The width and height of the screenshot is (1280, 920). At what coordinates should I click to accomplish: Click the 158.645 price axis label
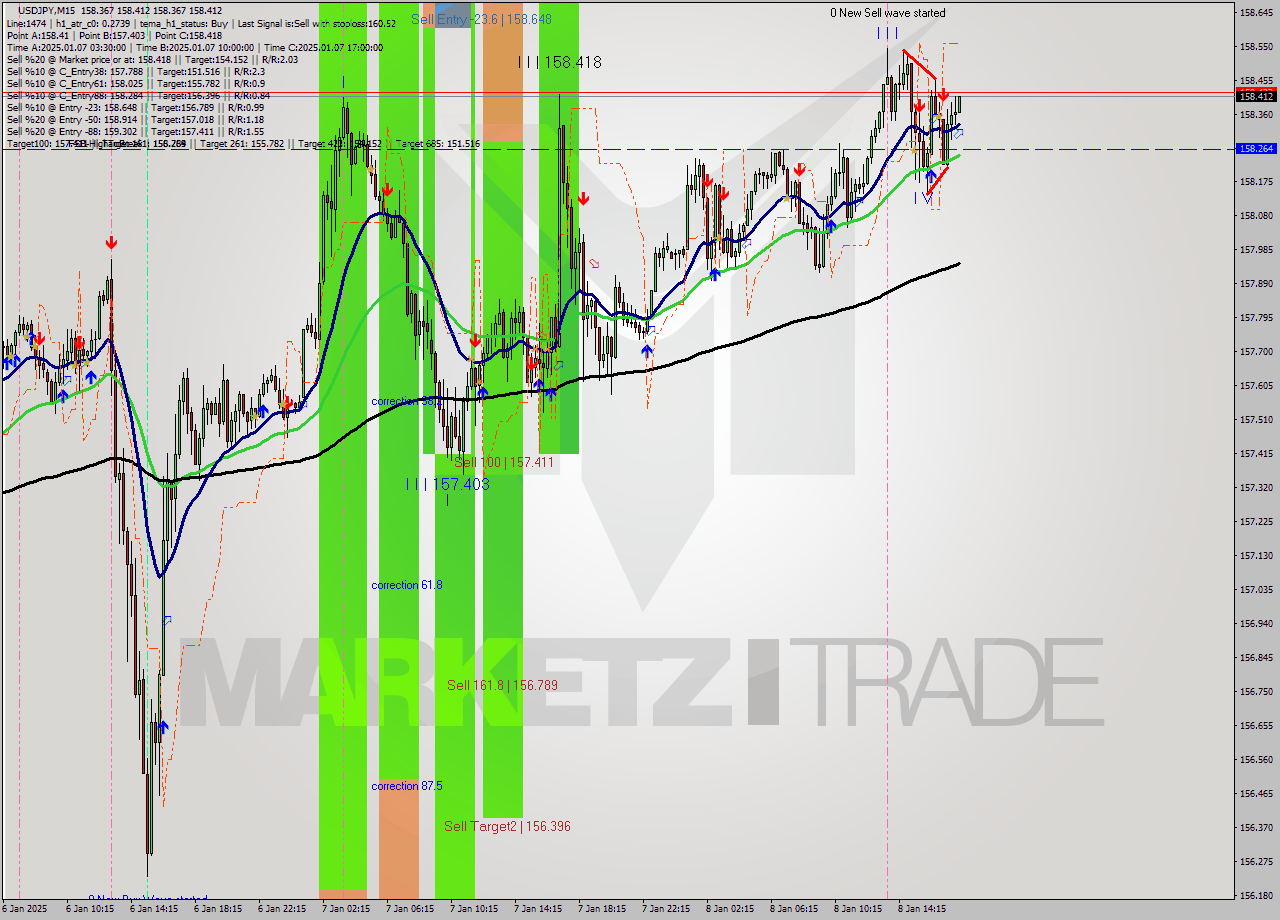(1256, 13)
